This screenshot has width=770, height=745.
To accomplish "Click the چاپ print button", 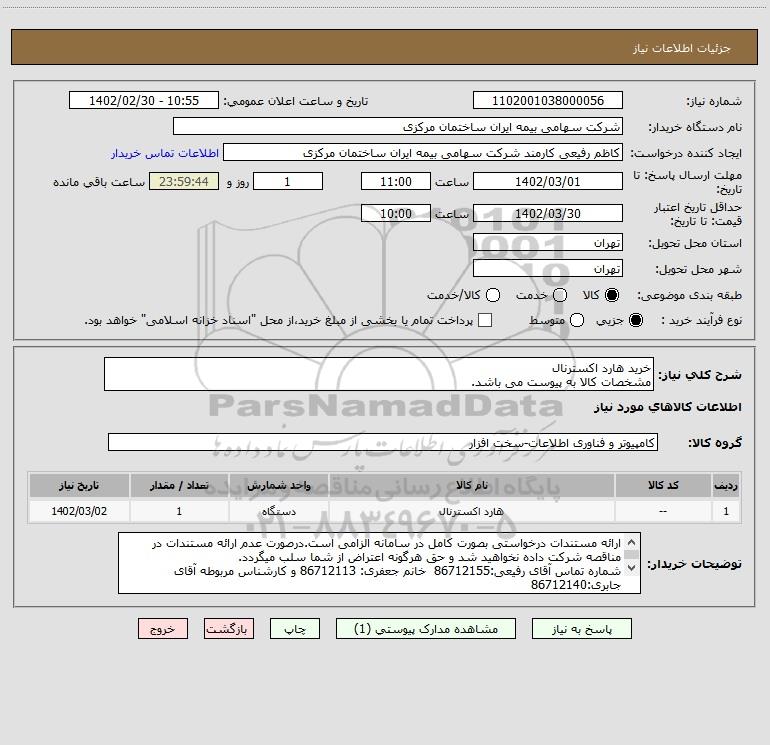I will (295, 629).
